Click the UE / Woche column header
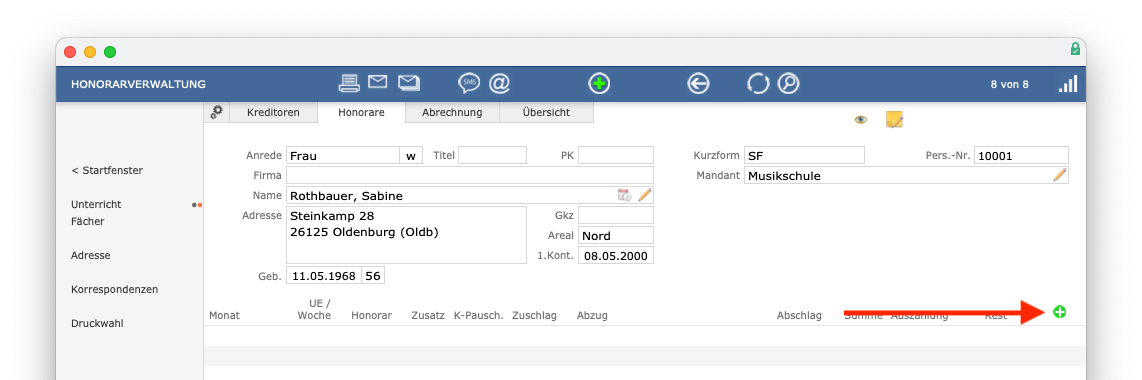Viewport: 1142px width, 380px height. coord(315,309)
